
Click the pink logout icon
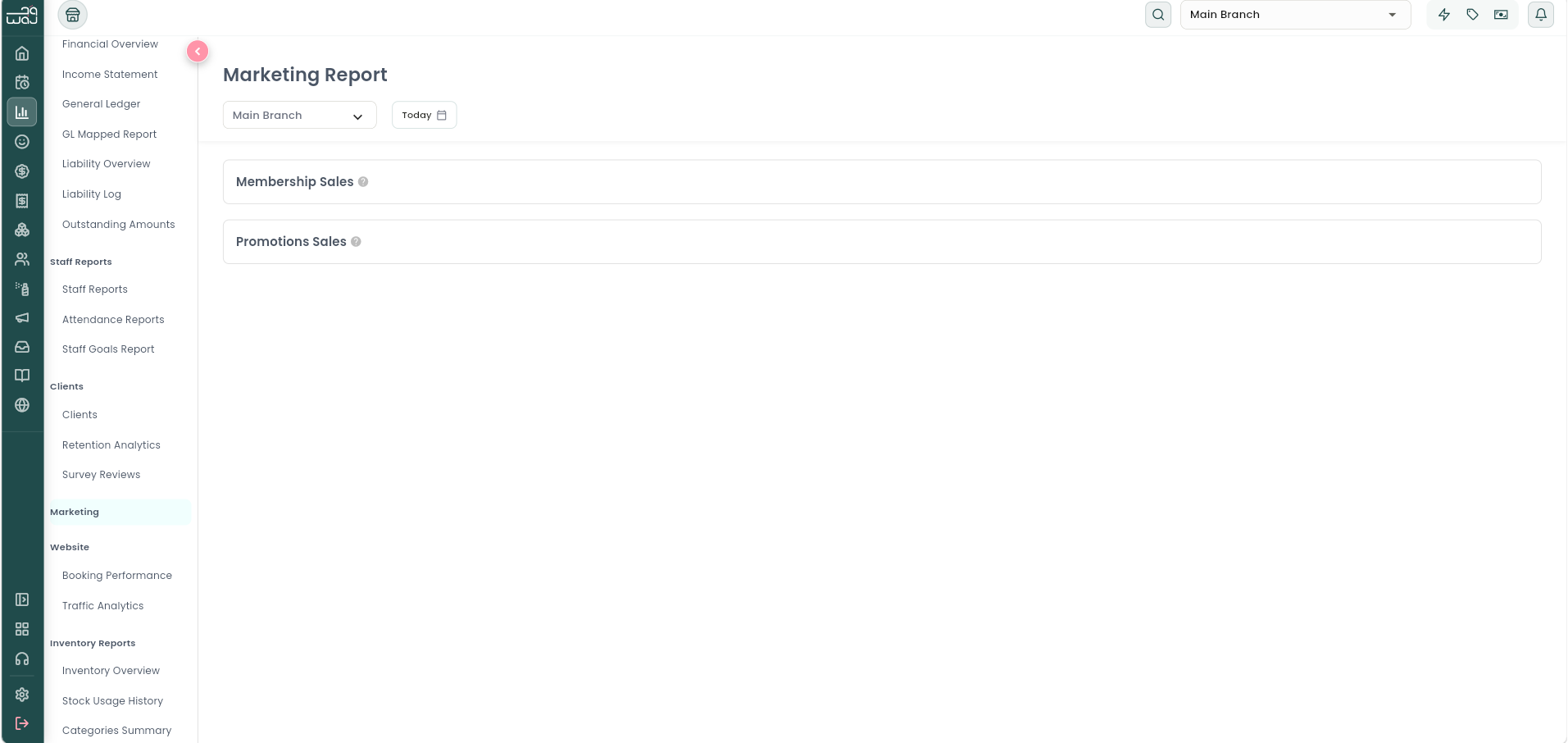[22, 723]
